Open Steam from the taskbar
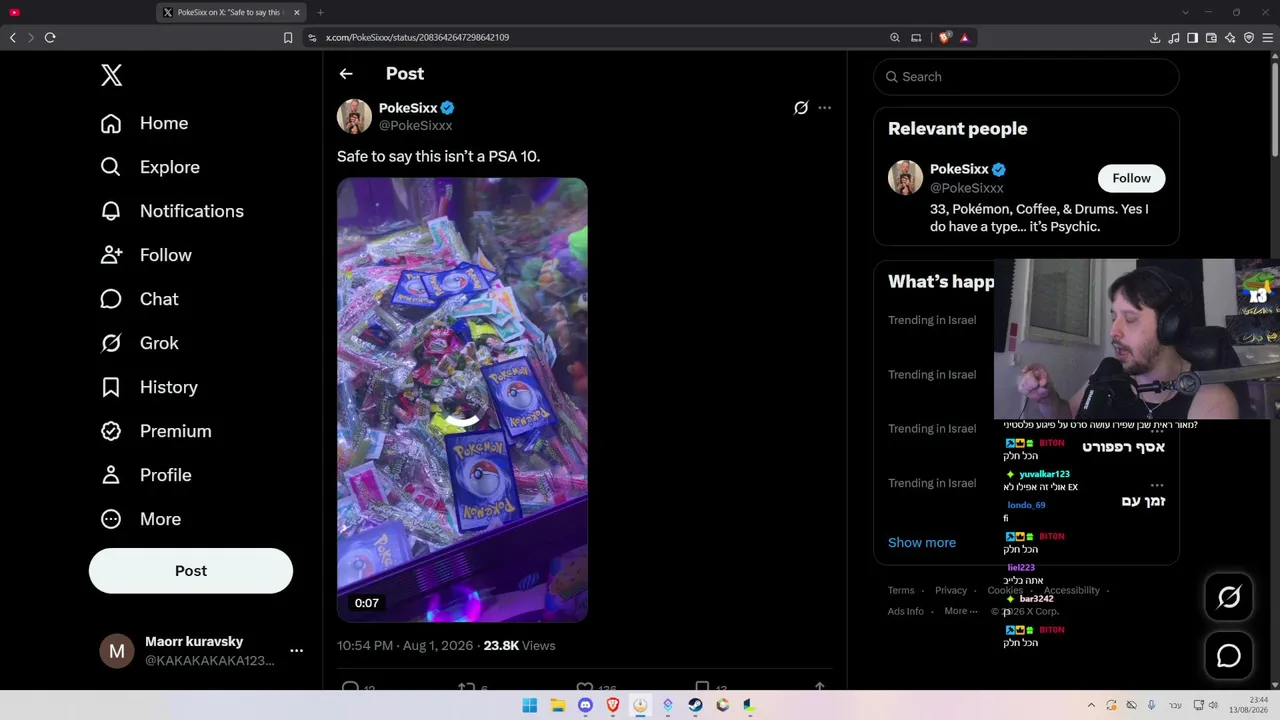Screen dimensions: 1280x720 [x=695, y=705]
